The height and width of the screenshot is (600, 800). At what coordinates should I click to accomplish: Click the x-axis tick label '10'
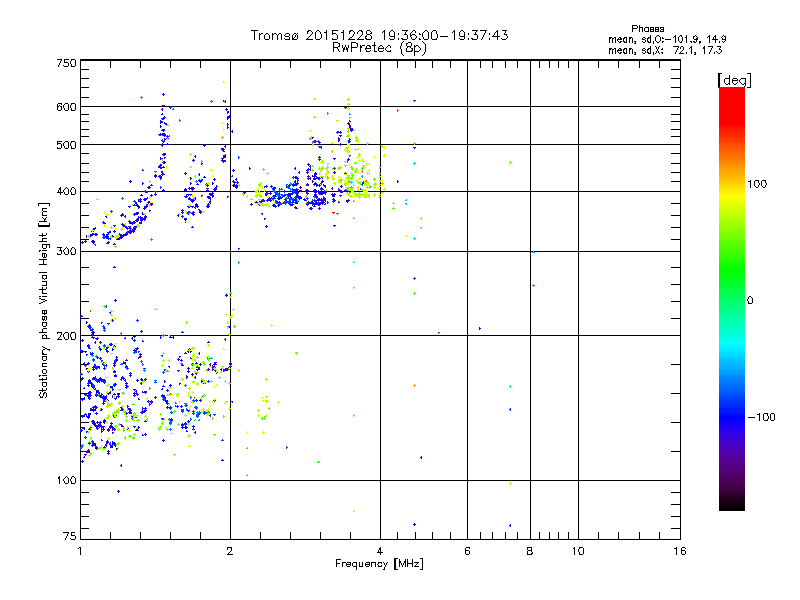(x=578, y=551)
